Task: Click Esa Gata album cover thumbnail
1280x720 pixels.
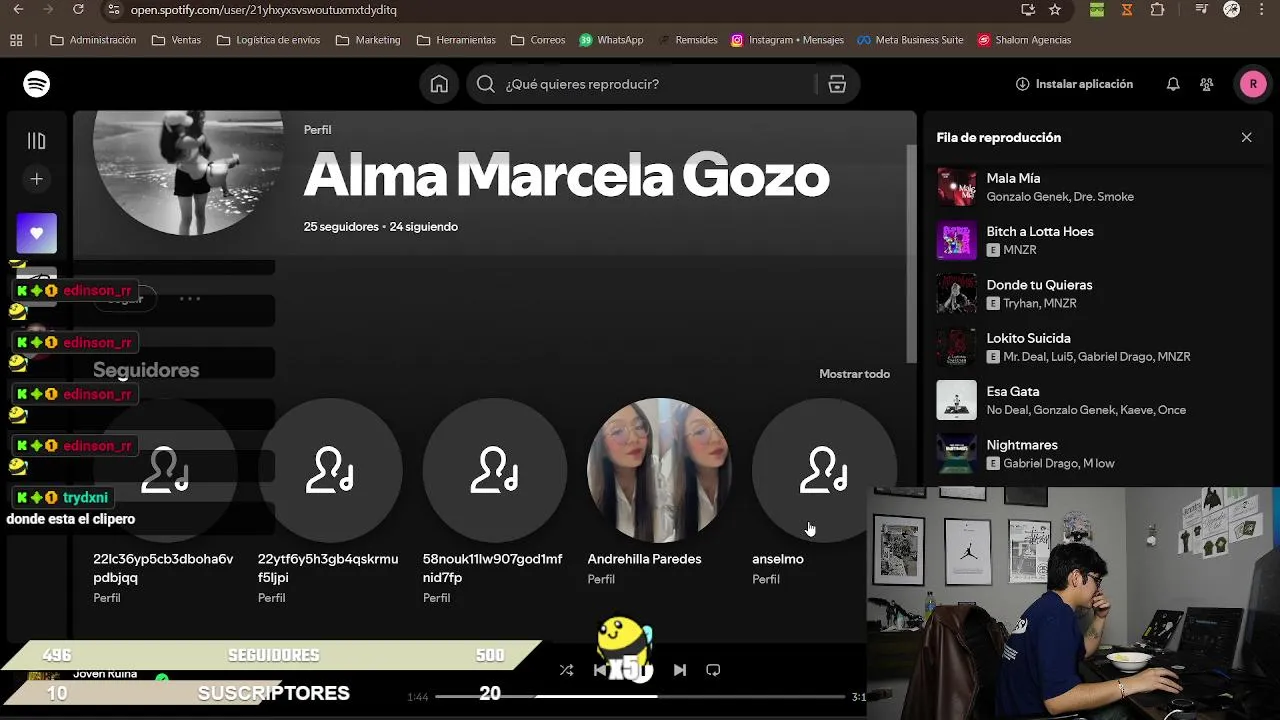Action: click(956, 400)
